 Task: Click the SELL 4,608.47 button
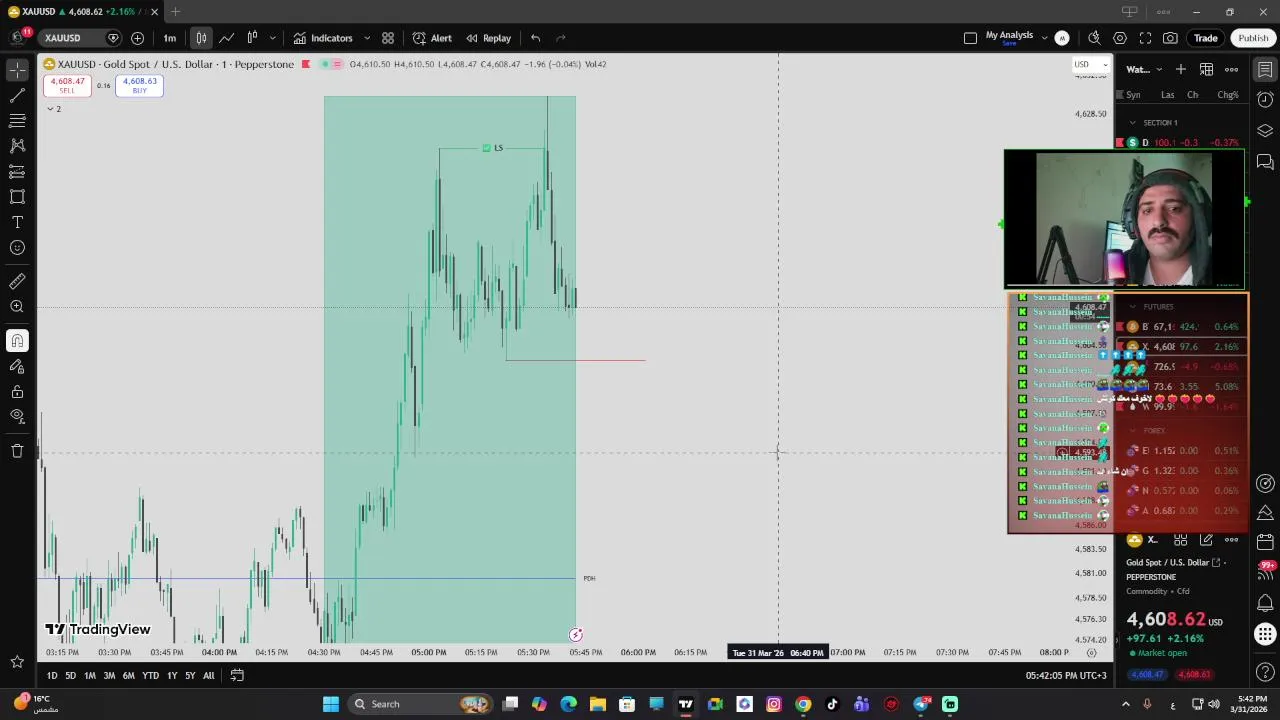coord(67,86)
